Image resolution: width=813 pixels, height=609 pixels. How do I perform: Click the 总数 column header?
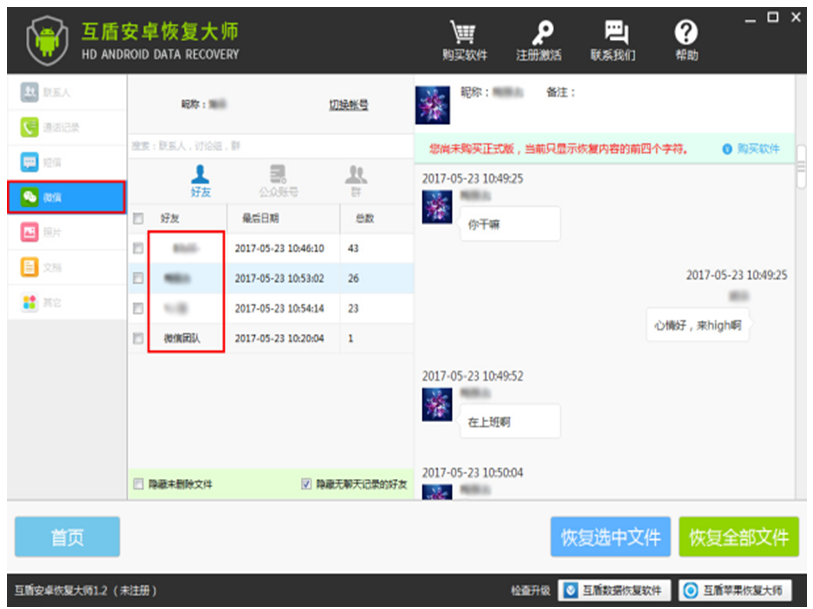tap(365, 218)
